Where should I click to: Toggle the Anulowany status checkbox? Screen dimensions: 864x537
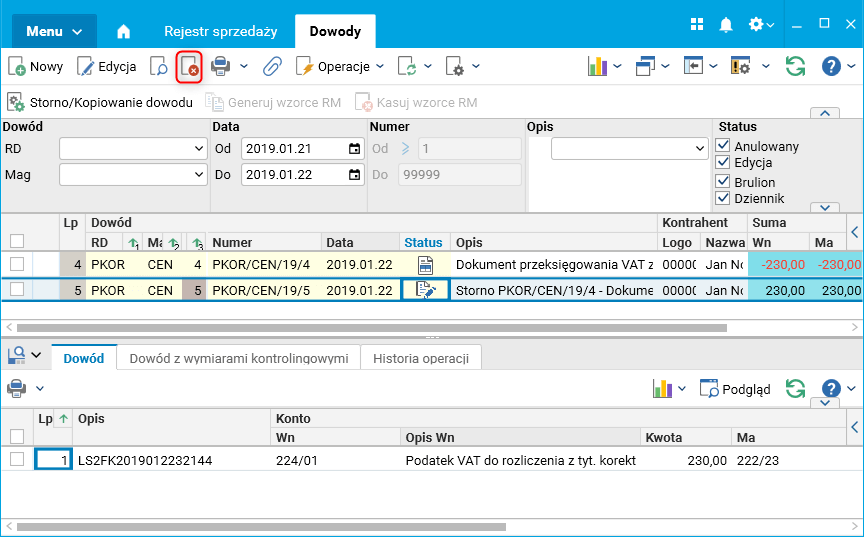click(x=722, y=145)
